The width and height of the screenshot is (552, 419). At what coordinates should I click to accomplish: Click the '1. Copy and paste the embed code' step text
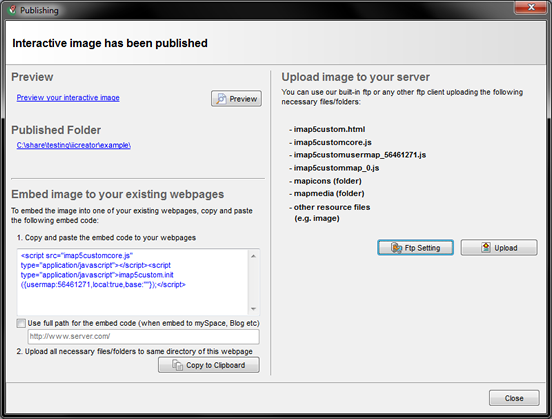click(106, 238)
